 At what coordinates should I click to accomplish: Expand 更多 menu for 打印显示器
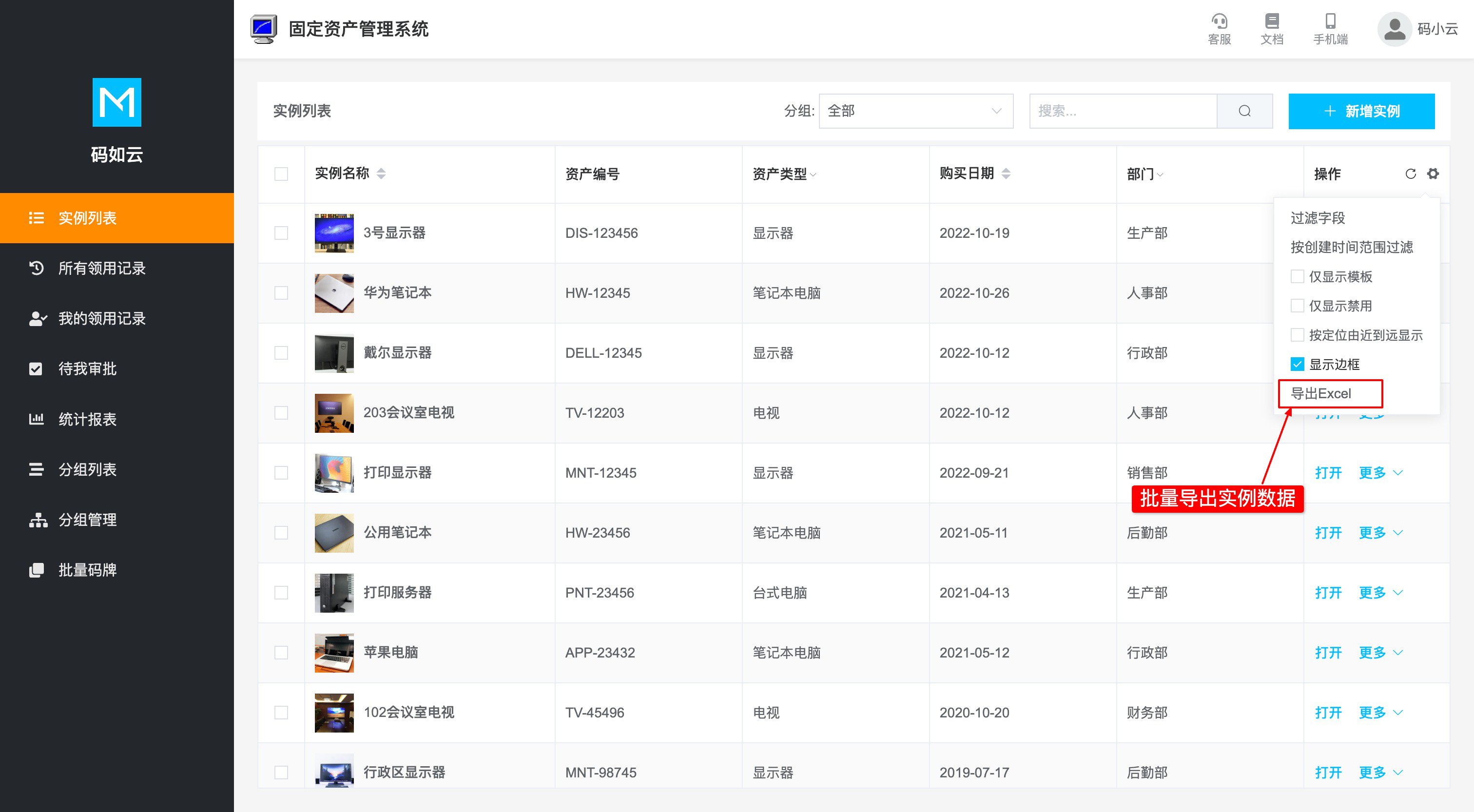(1380, 473)
